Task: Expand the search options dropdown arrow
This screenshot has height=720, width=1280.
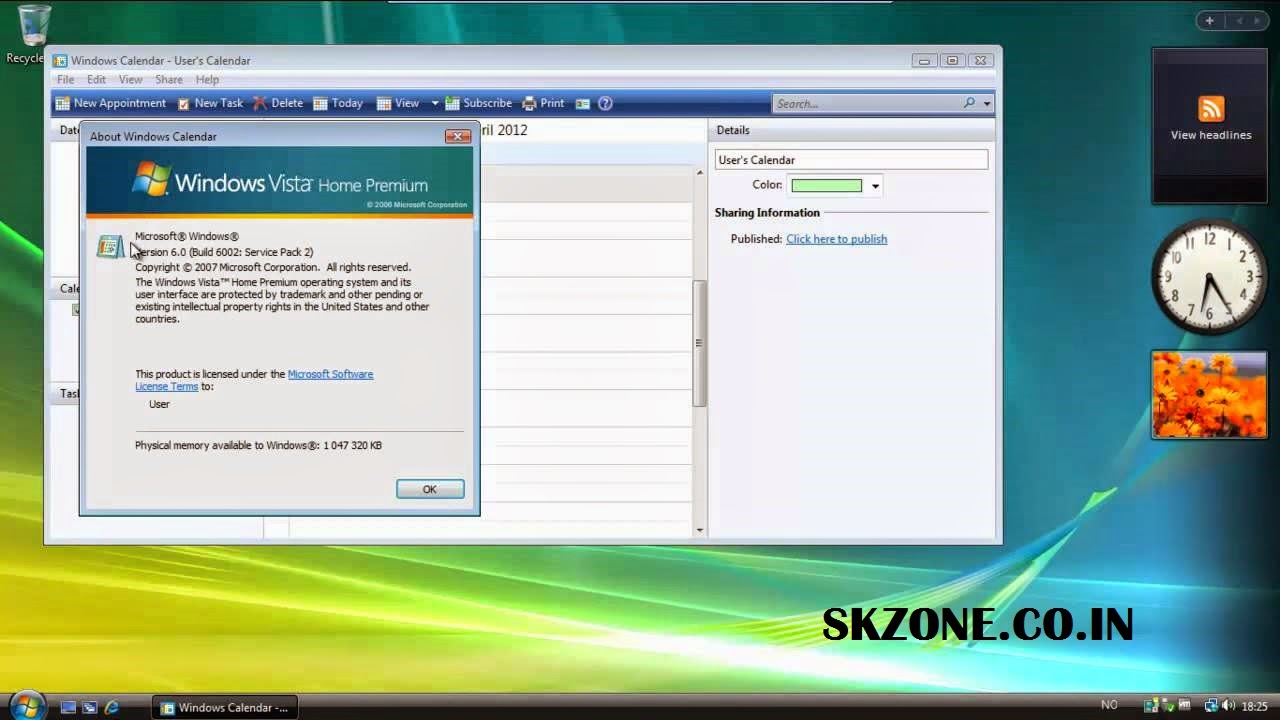Action: (987, 103)
